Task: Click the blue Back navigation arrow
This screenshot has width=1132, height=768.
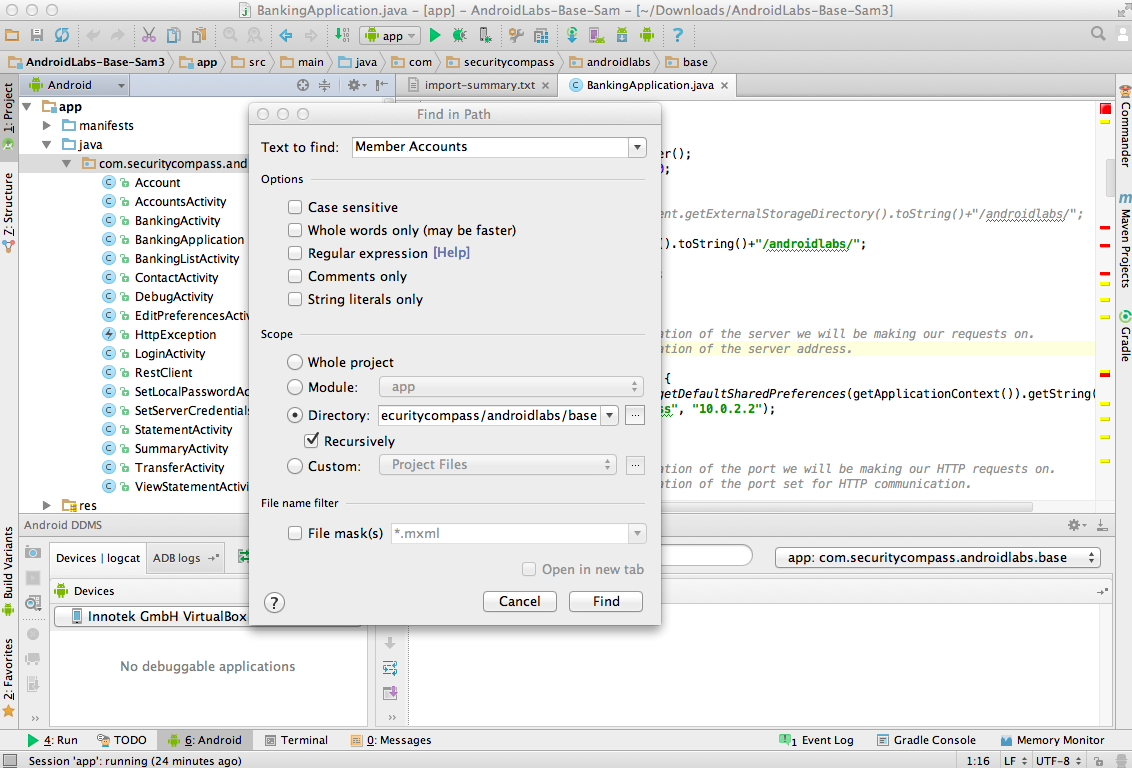Action: [285, 35]
